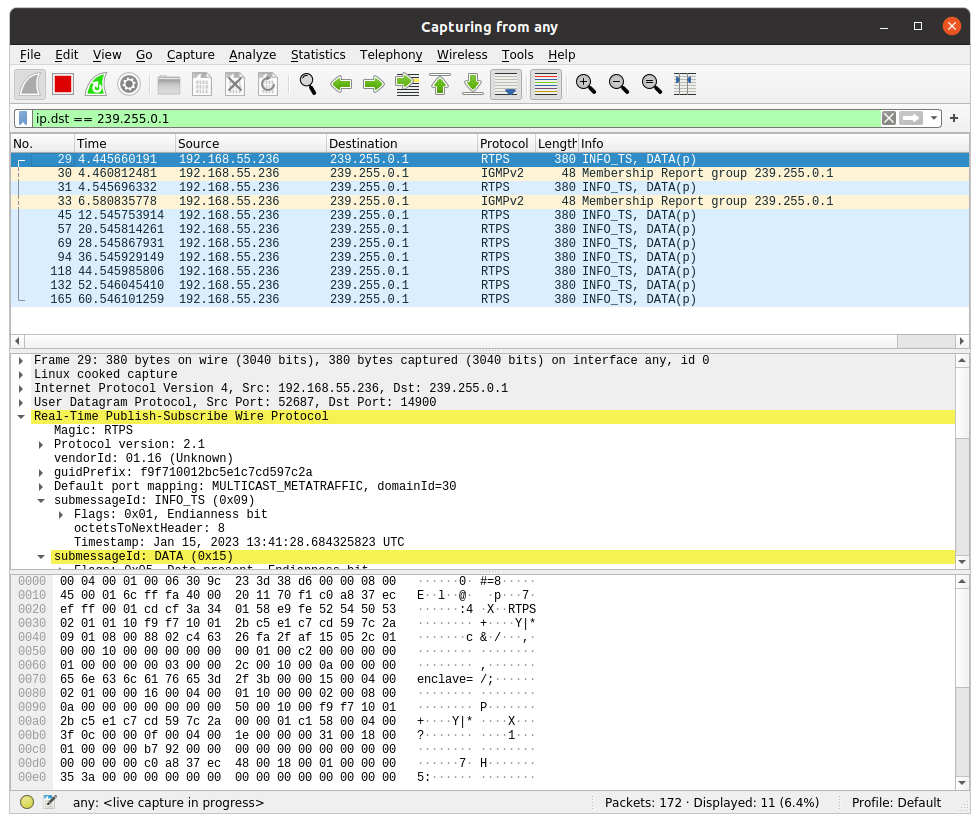Save this capture file icon
The image size is (980, 823).
pyautogui.click(x=202, y=84)
